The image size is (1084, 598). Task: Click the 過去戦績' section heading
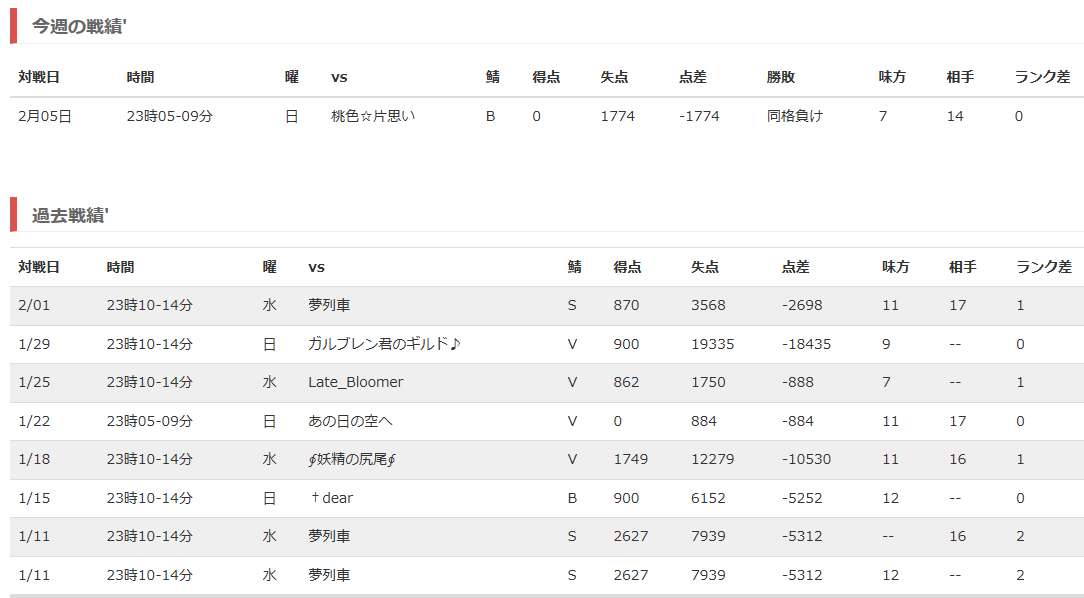[x=70, y=216]
